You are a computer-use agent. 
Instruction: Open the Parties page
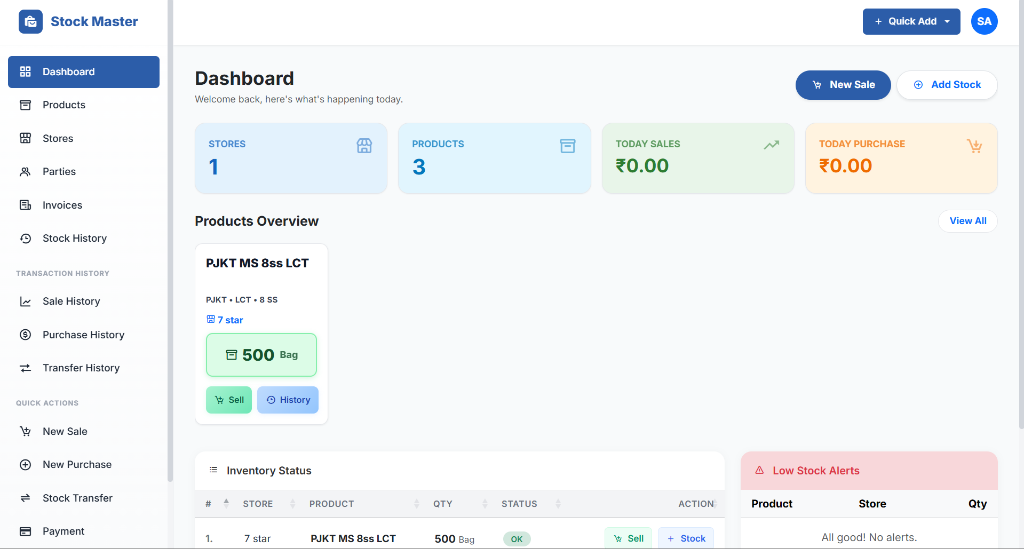[x=84, y=172]
